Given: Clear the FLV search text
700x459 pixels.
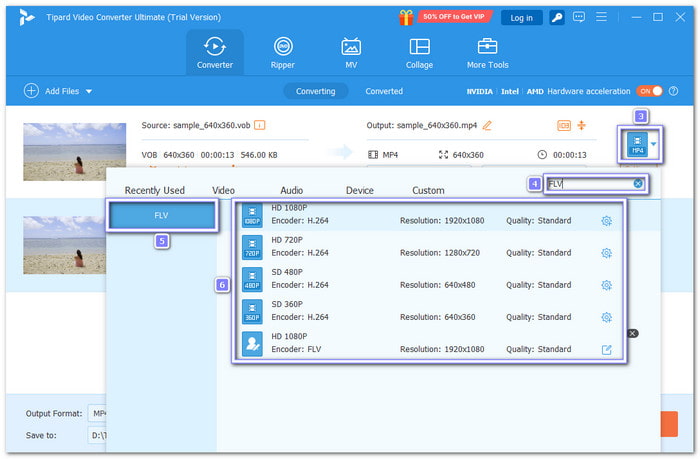Looking at the screenshot, I should point(637,183).
